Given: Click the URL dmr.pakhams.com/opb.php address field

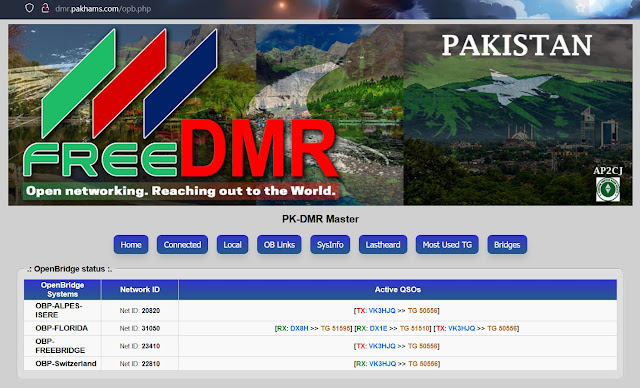Looking at the screenshot, I should click(103, 9).
